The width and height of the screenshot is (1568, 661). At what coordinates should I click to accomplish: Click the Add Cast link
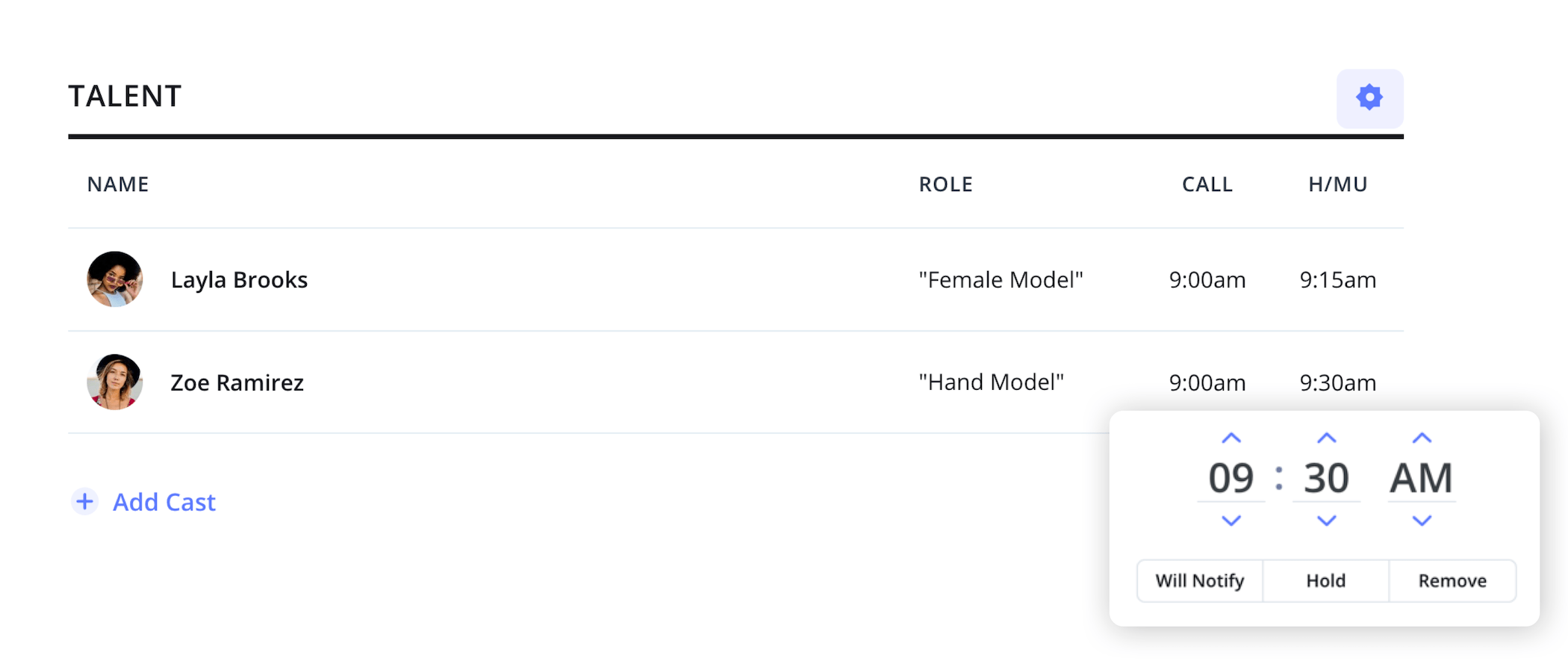[x=164, y=502]
